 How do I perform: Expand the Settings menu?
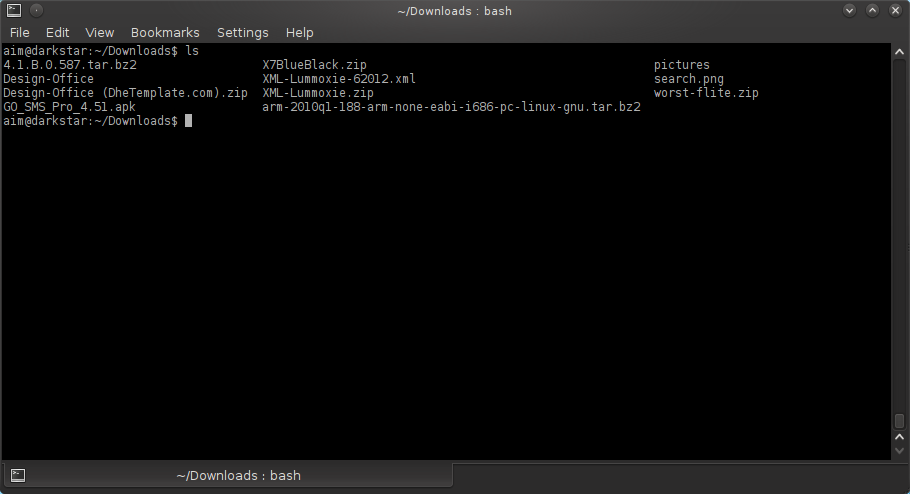click(242, 32)
